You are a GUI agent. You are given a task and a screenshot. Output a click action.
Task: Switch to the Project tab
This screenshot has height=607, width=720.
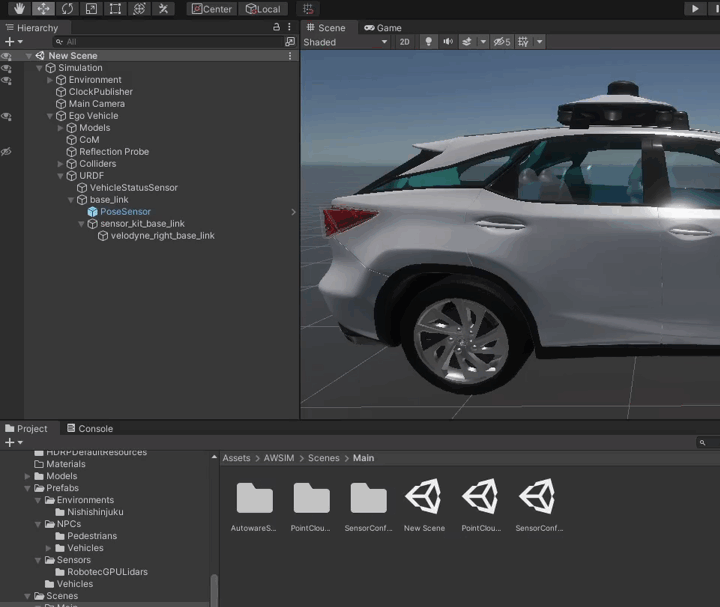[27, 428]
